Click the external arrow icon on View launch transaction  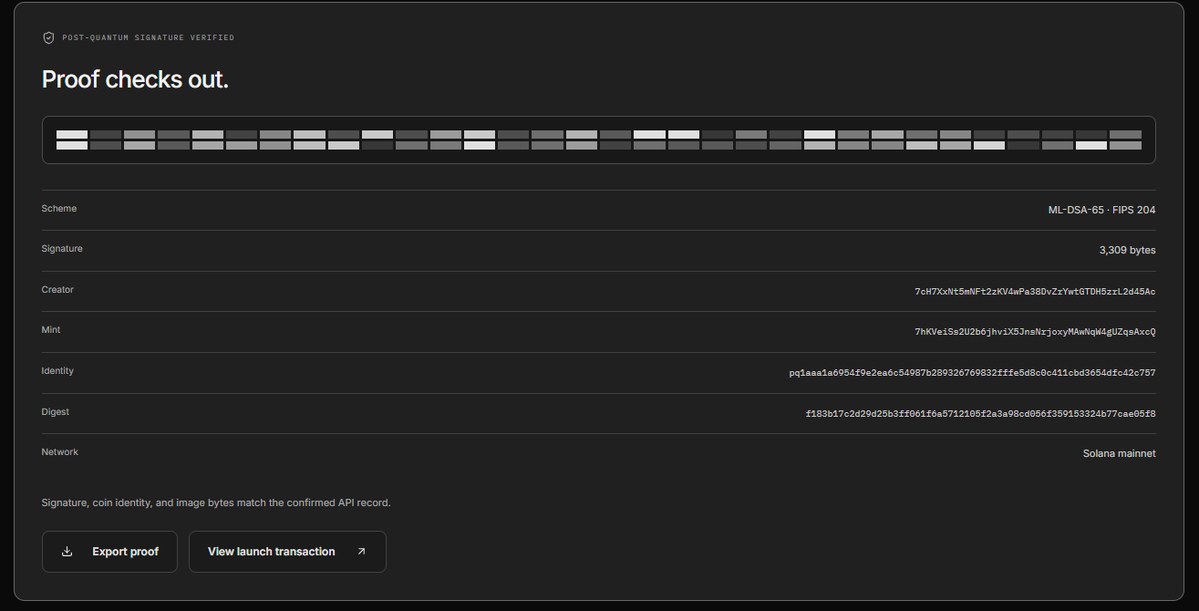click(x=362, y=551)
